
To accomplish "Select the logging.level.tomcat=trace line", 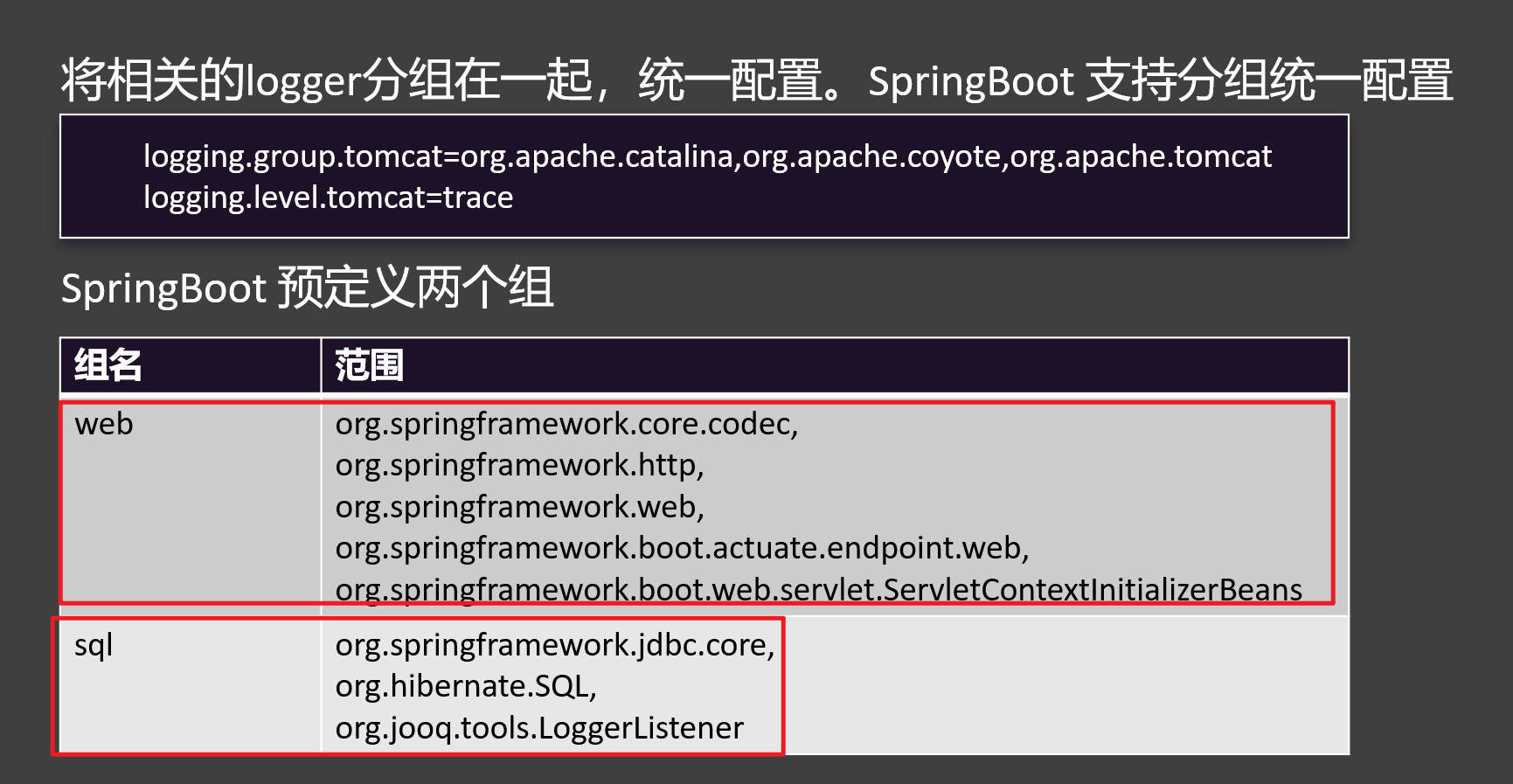I will 328,198.
